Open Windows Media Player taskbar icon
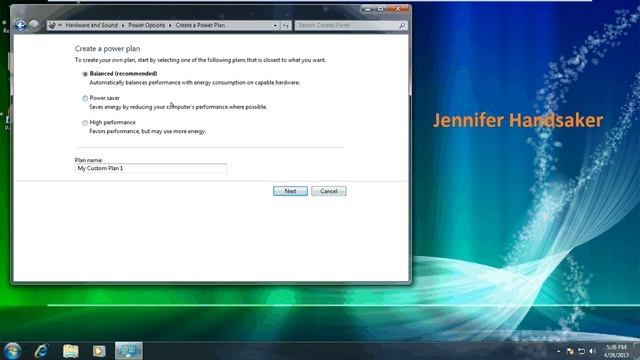This screenshot has width=640, height=360. click(99, 351)
